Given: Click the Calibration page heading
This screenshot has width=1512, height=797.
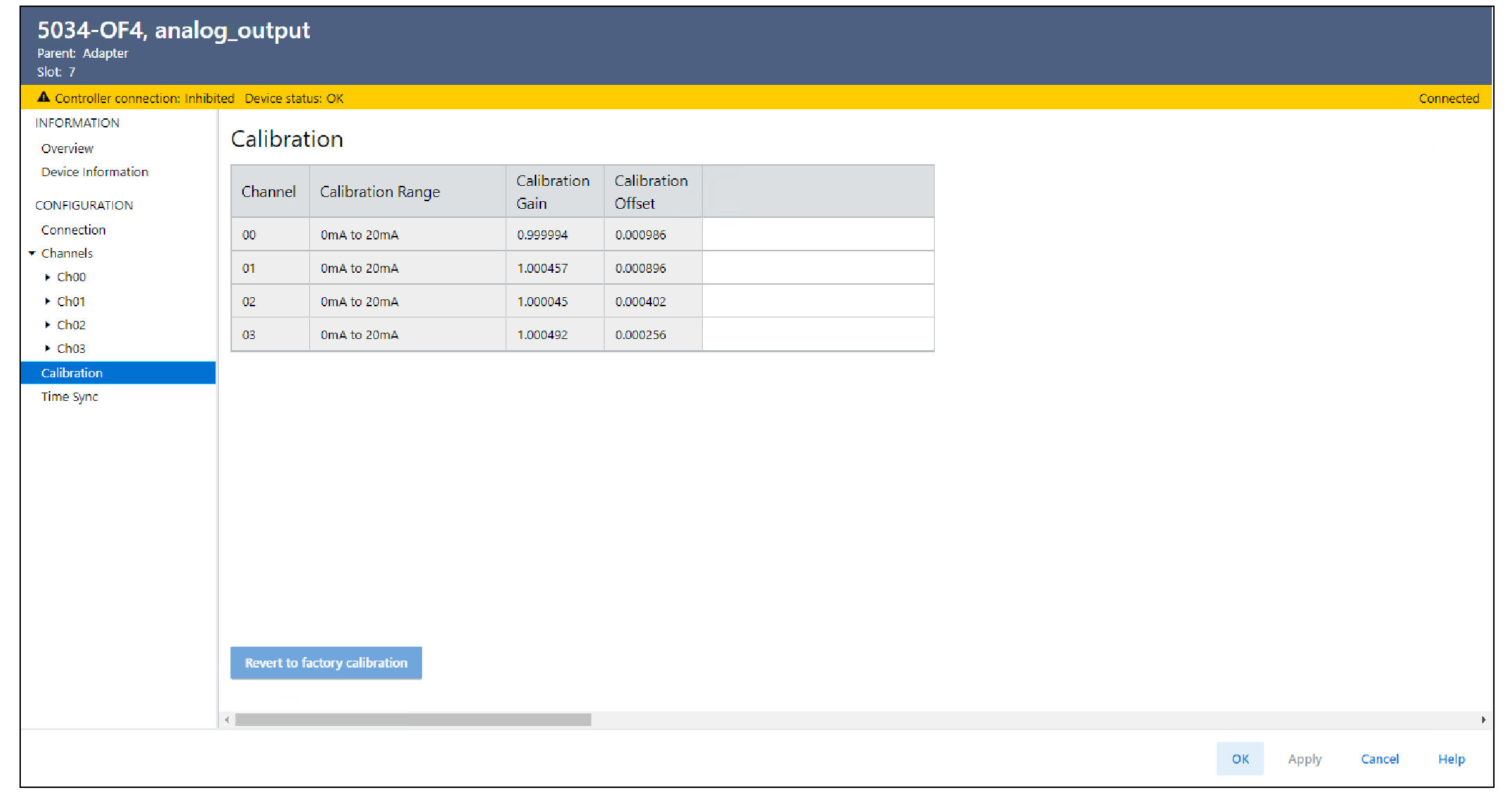Looking at the screenshot, I should click(x=287, y=139).
